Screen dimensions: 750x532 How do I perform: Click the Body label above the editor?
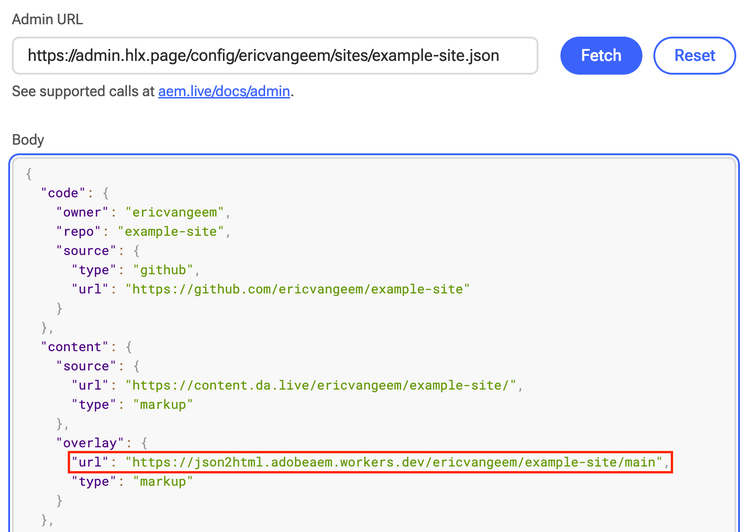click(x=28, y=140)
